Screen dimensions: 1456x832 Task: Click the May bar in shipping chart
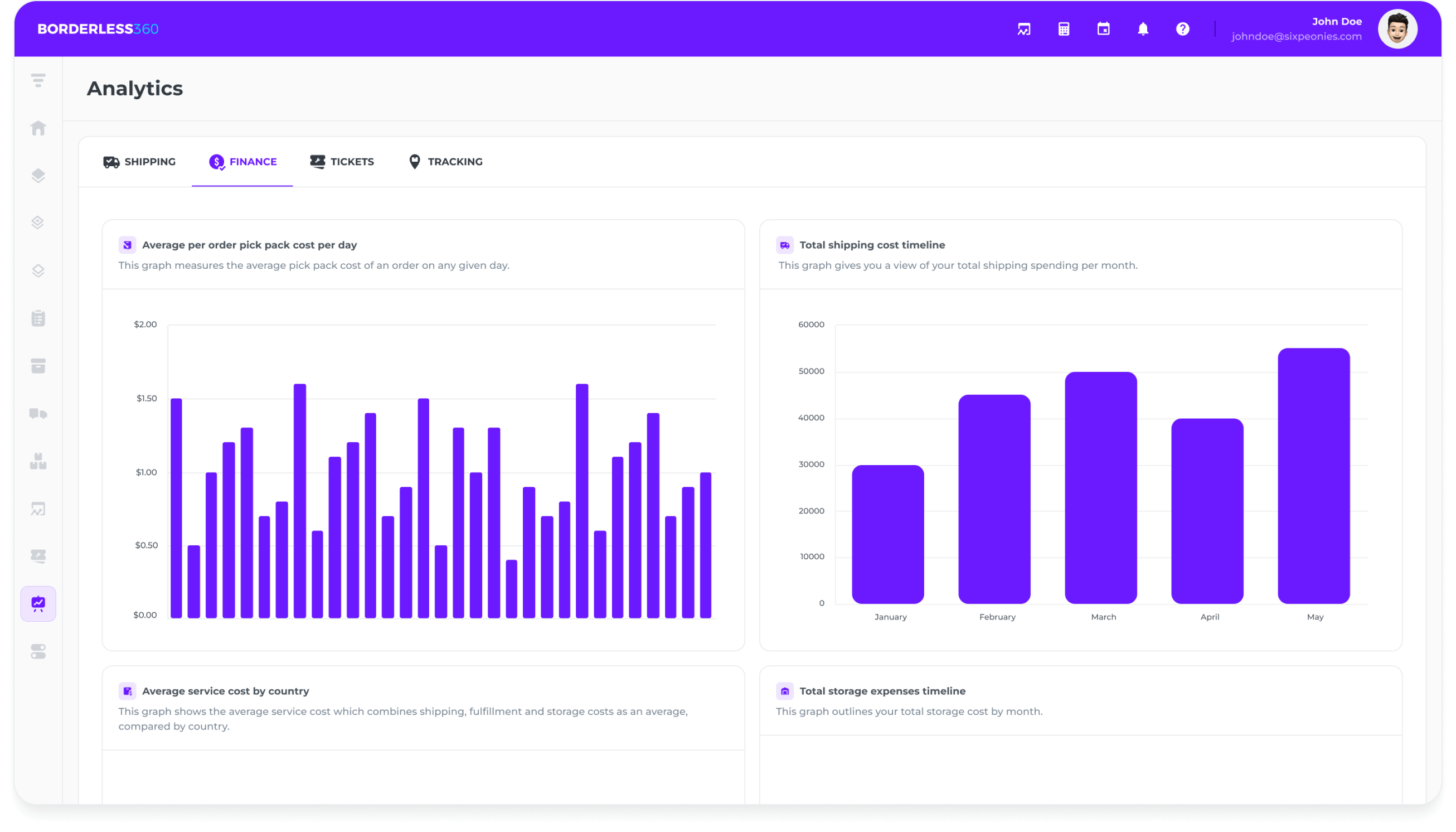click(x=1313, y=476)
